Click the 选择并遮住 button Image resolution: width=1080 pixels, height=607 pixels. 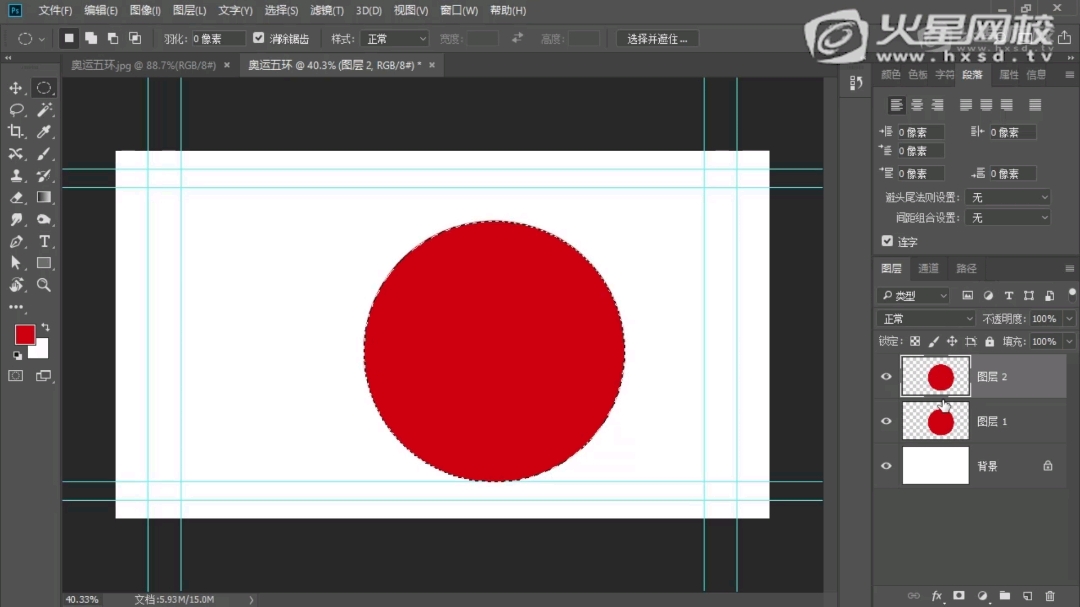pos(657,39)
